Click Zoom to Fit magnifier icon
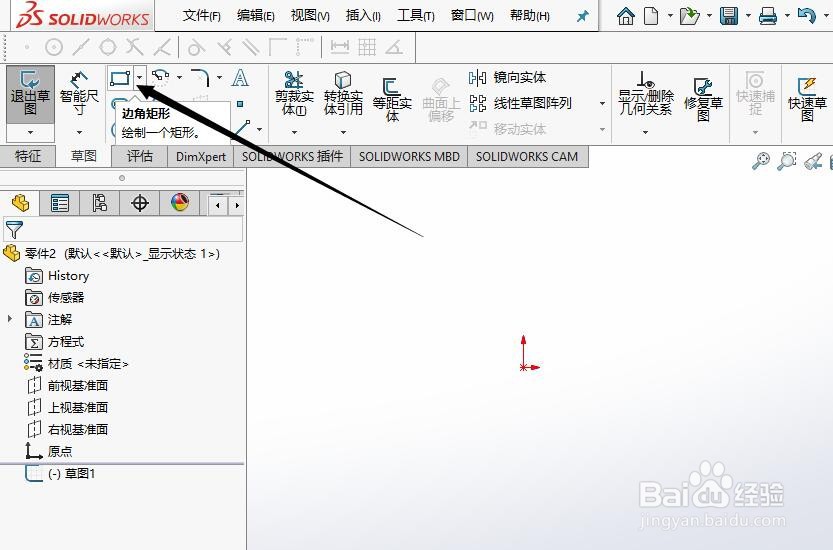Viewport: 833px width, 550px height. click(761, 160)
